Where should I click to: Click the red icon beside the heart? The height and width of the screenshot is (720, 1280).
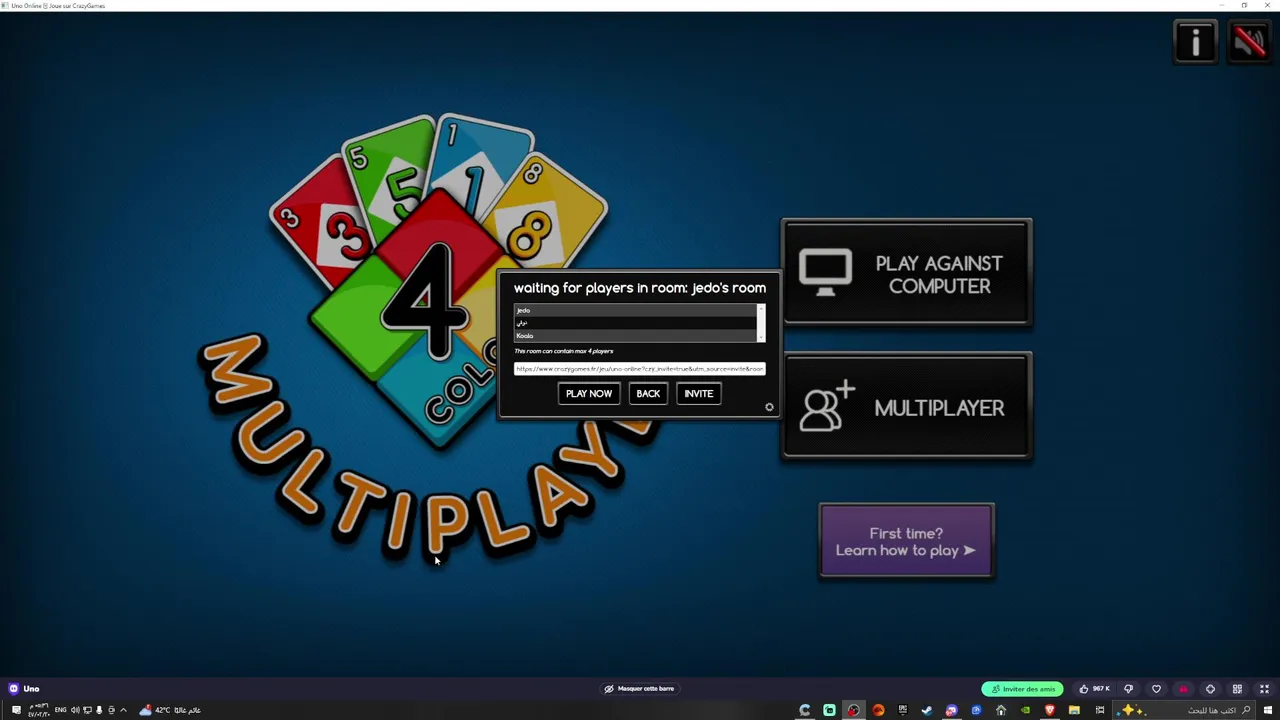pyautogui.click(x=1183, y=689)
